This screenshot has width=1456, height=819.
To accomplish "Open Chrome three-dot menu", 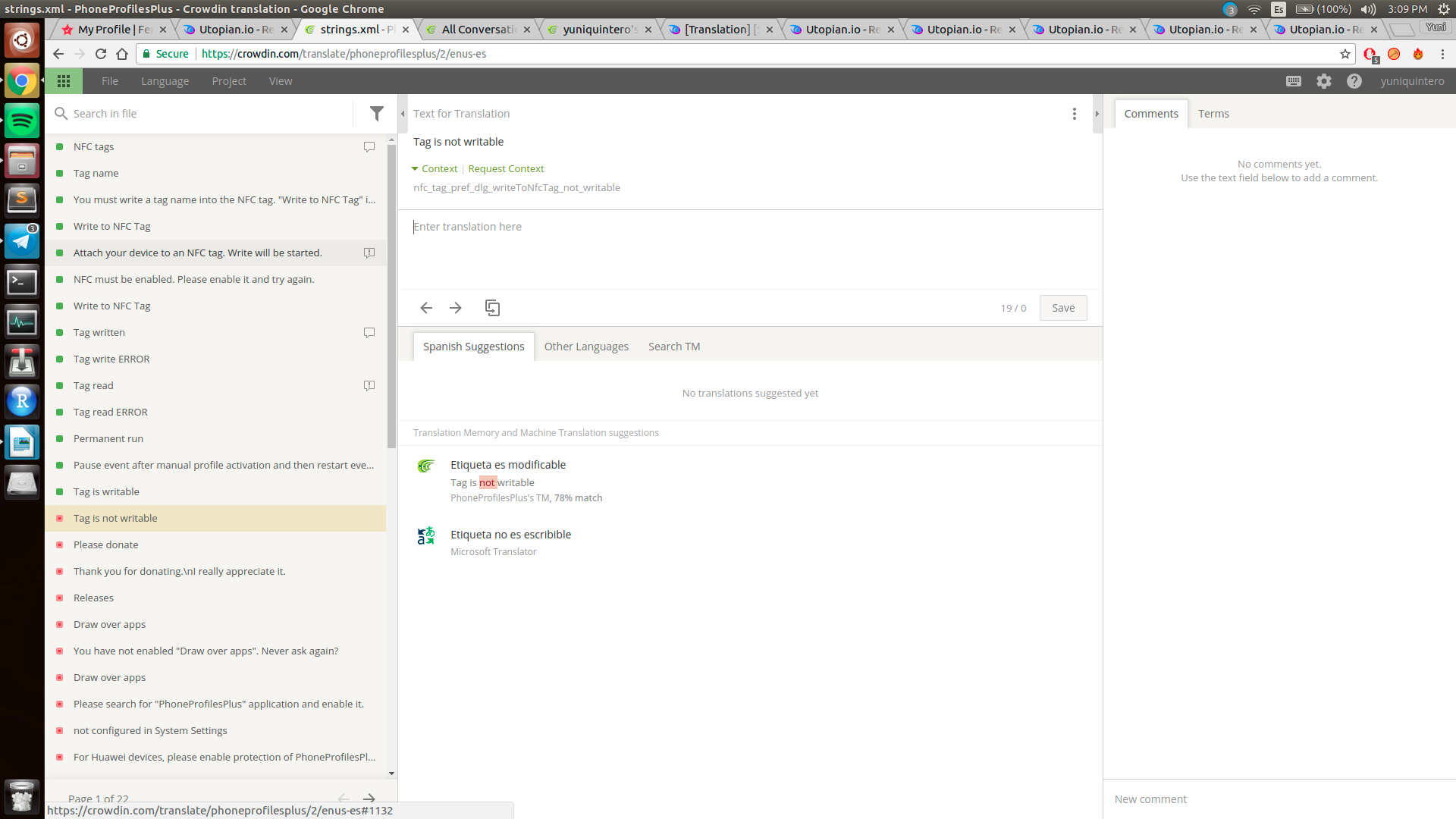I will coord(1442,54).
